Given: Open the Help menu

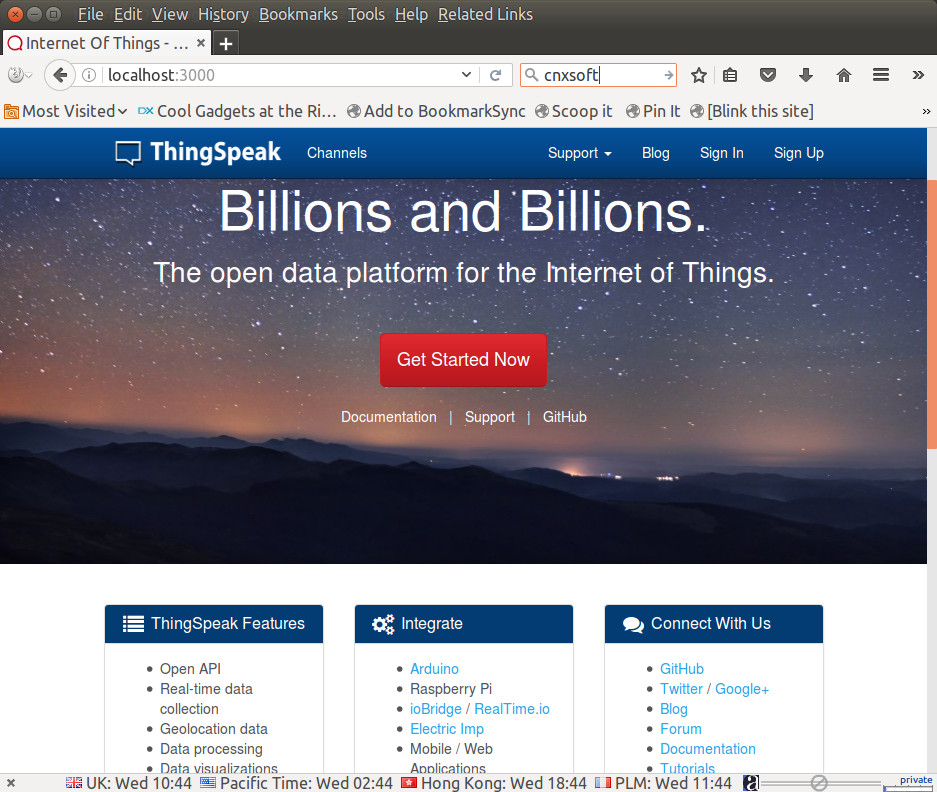Looking at the screenshot, I should pos(411,14).
